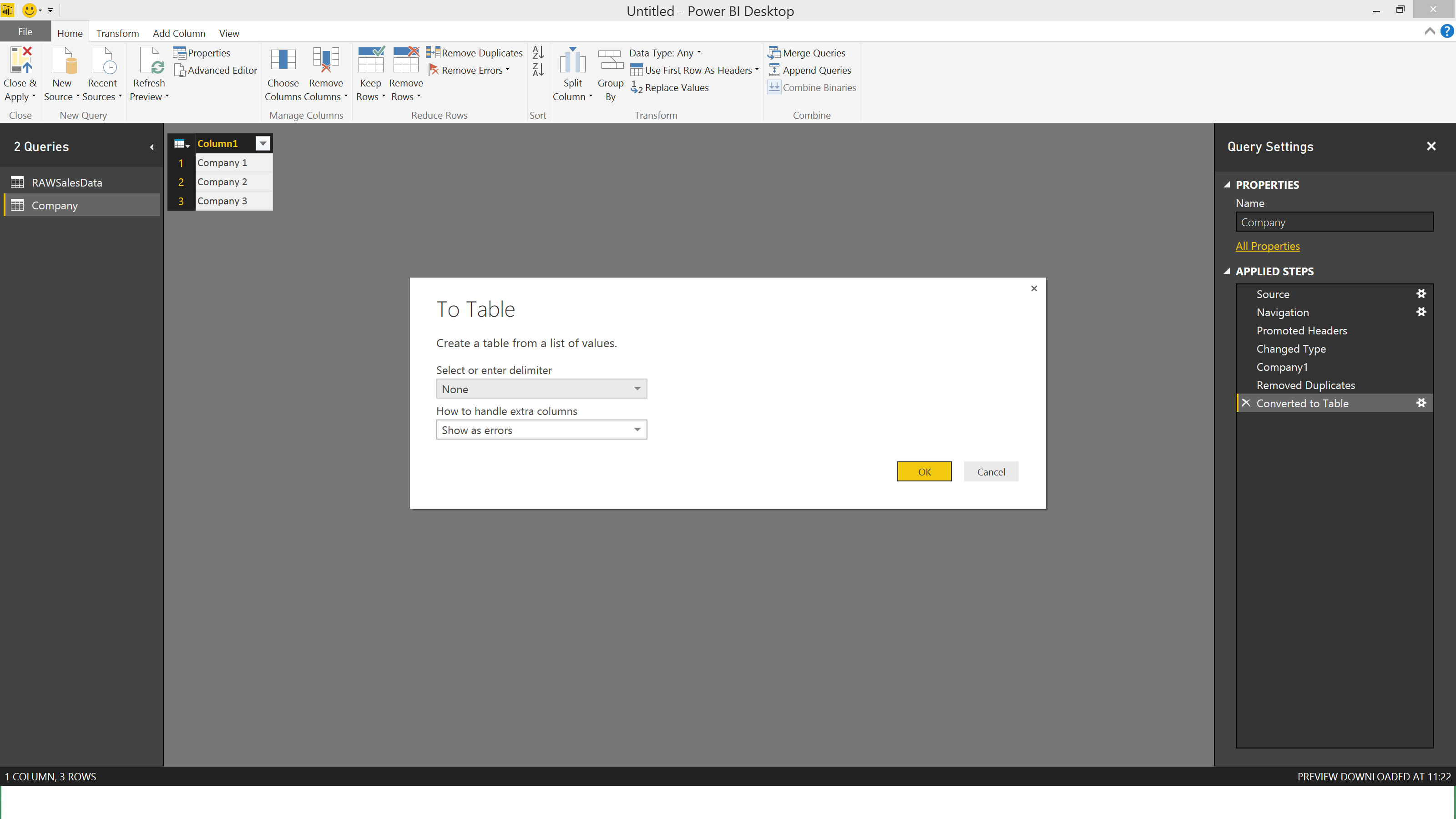Select the RAWSalesData query
Image resolution: width=1456 pixels, height=819 pixels.
81,182
